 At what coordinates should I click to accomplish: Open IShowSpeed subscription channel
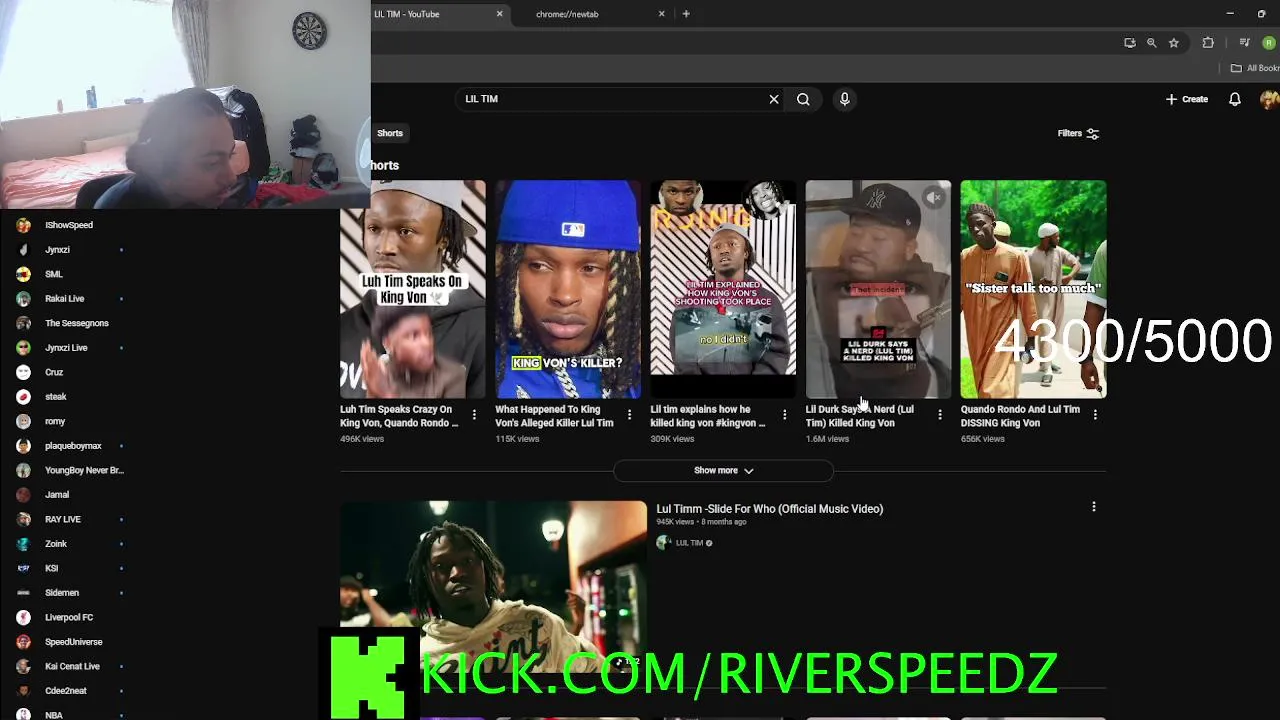click(x=69, y=225)
